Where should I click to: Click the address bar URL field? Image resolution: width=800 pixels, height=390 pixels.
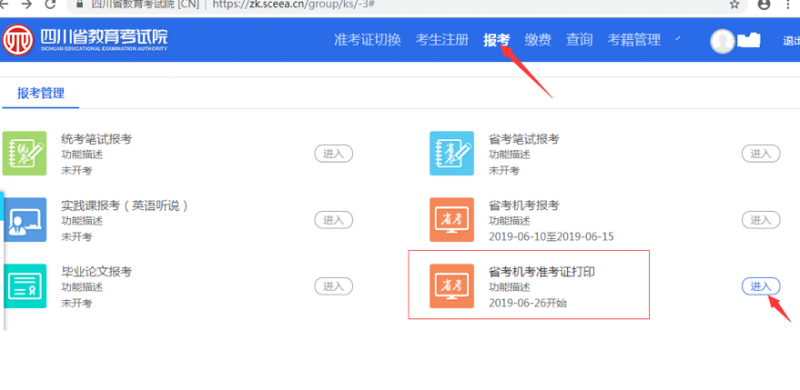click(403, 5)
